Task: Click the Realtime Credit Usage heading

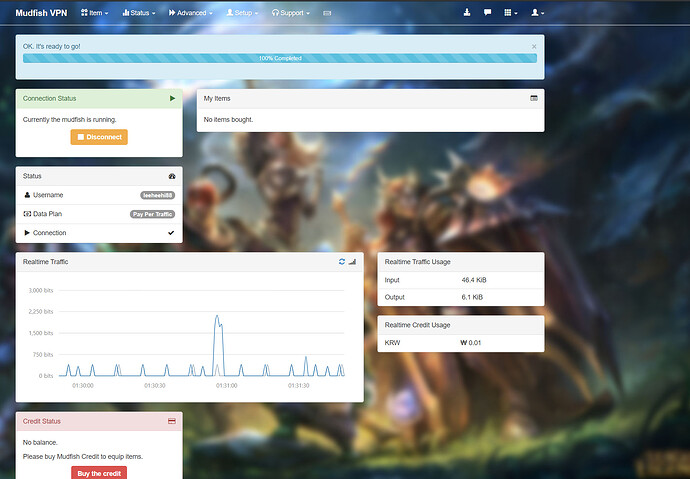Action: click(417, 325)
